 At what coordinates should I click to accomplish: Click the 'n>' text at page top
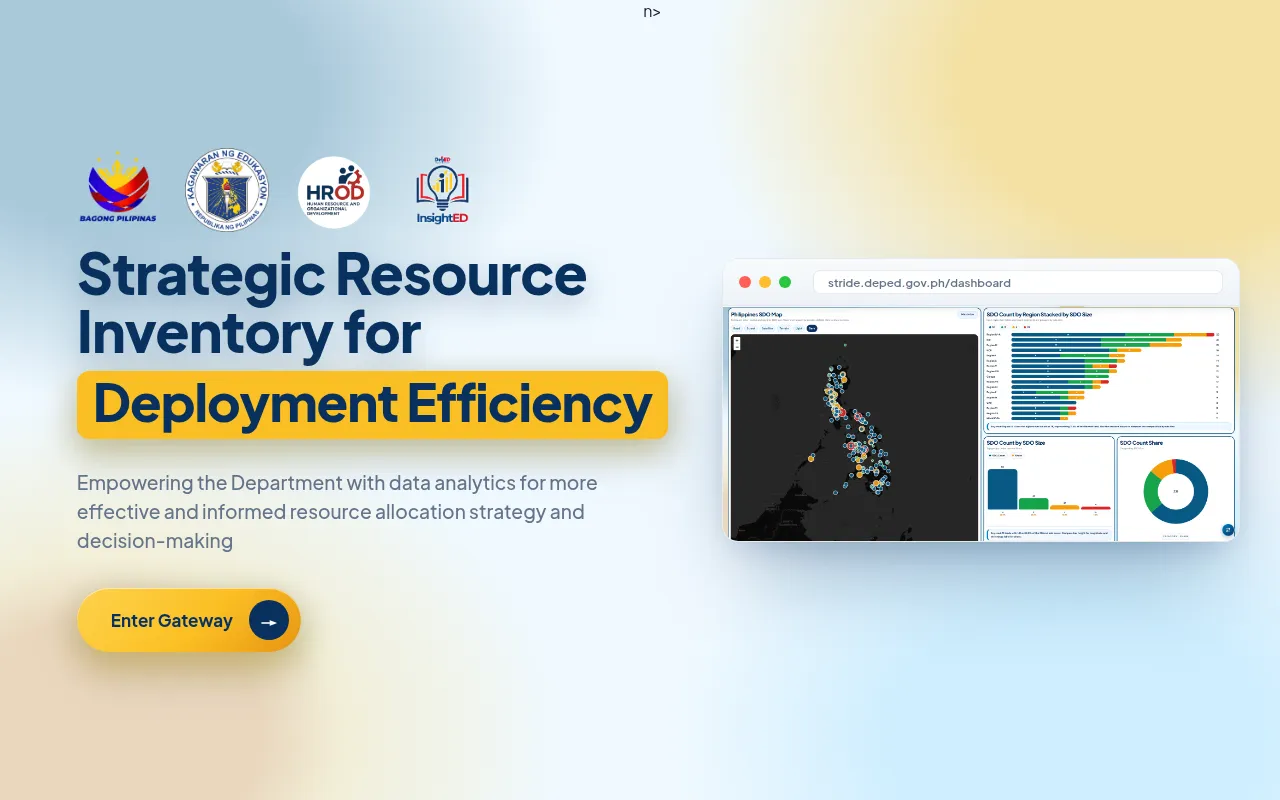652,12
